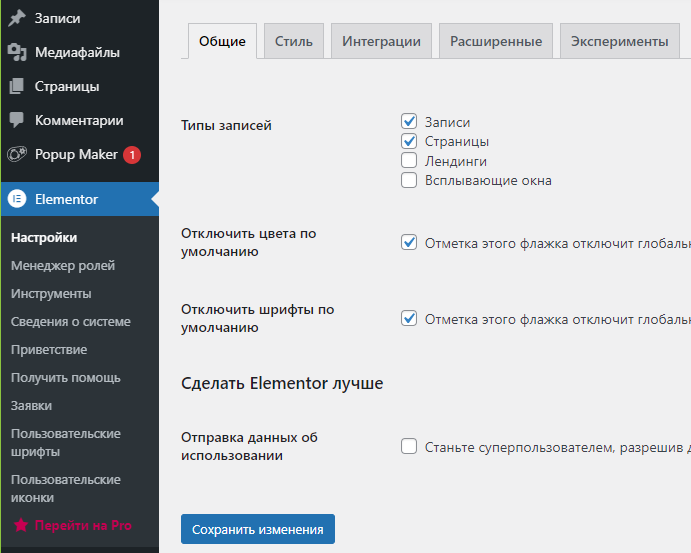Screen dimensions: 691x553
Task: Open the Интеграции tab
Action: tap(382, 41)
